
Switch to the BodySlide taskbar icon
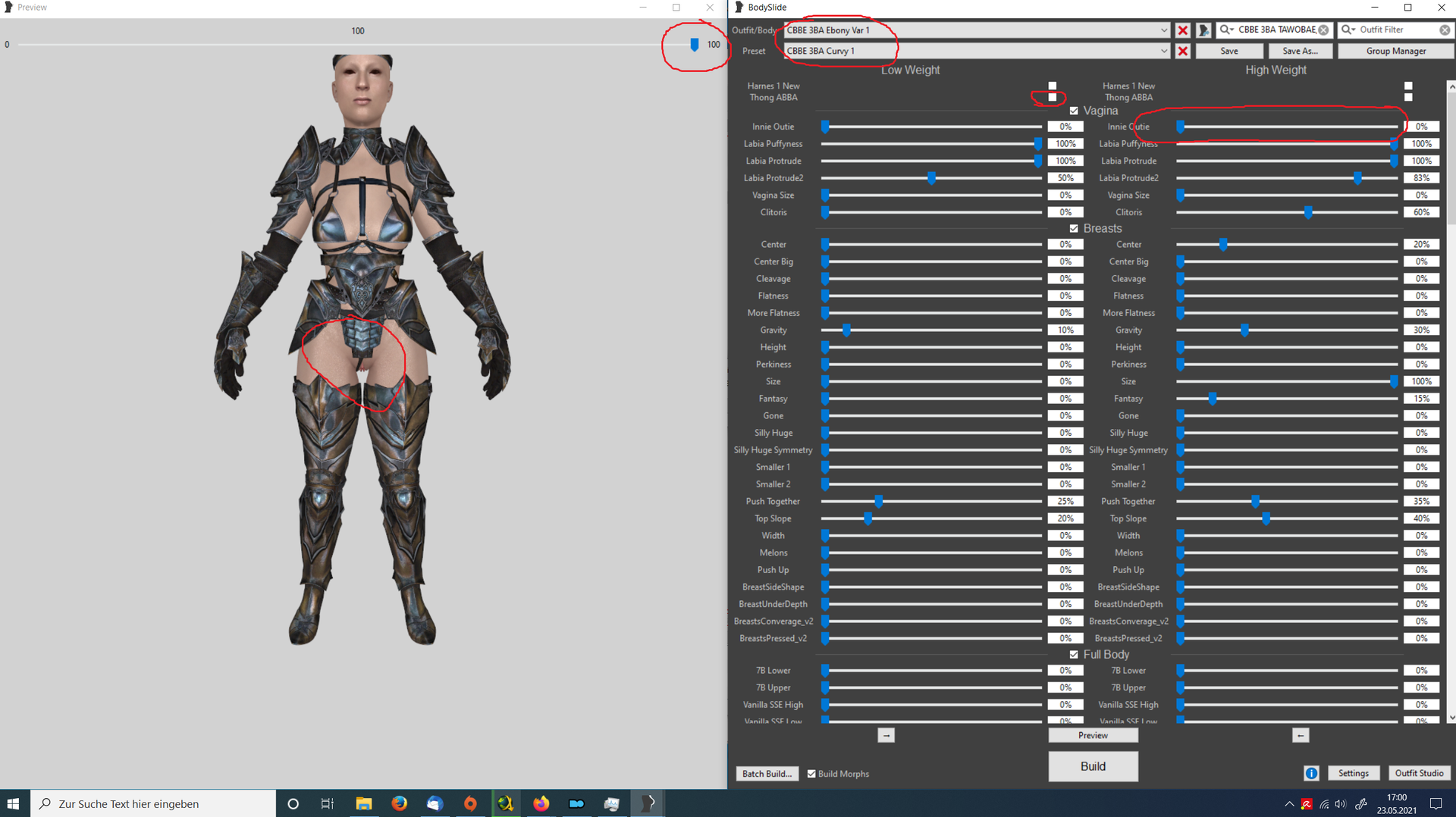648,803
